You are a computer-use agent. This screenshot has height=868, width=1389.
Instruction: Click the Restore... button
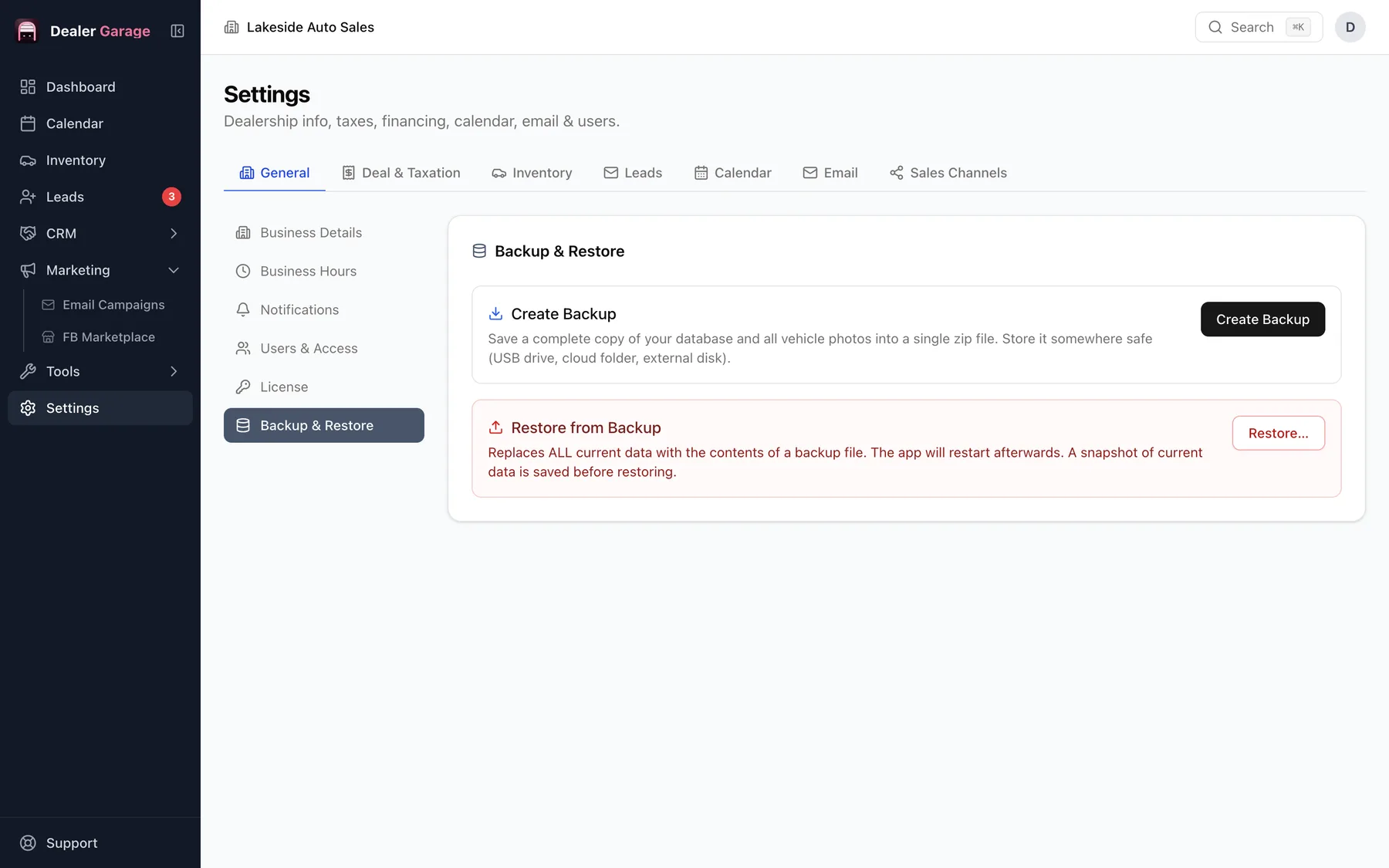pos(1279,434)
